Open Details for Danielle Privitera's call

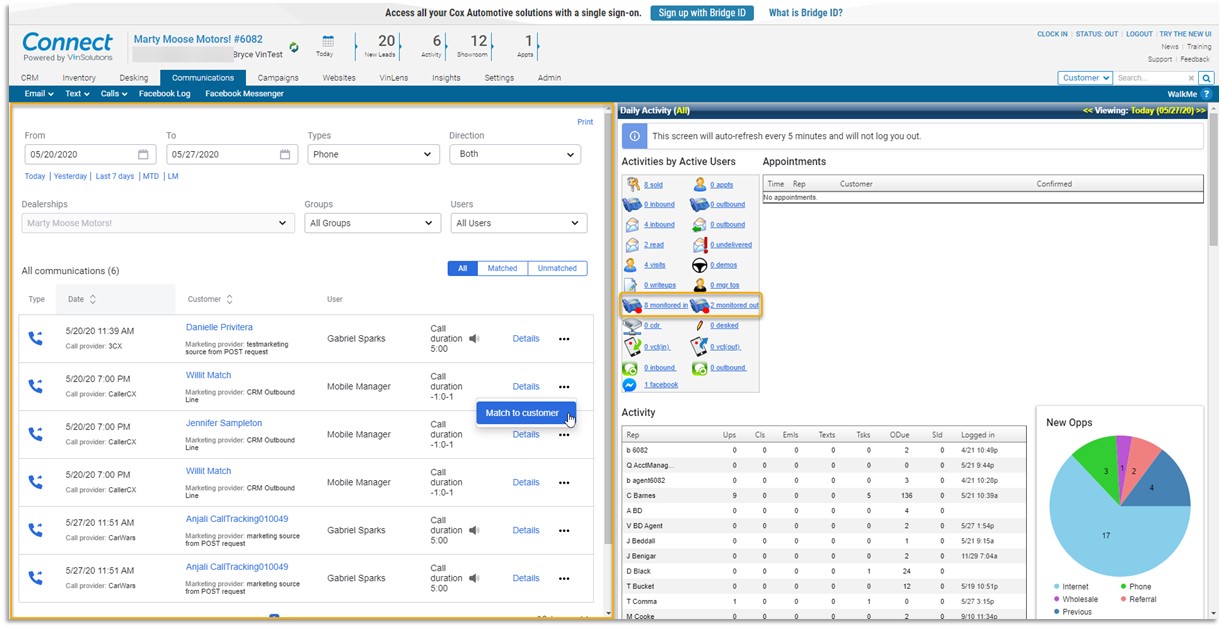coord(526,339)
